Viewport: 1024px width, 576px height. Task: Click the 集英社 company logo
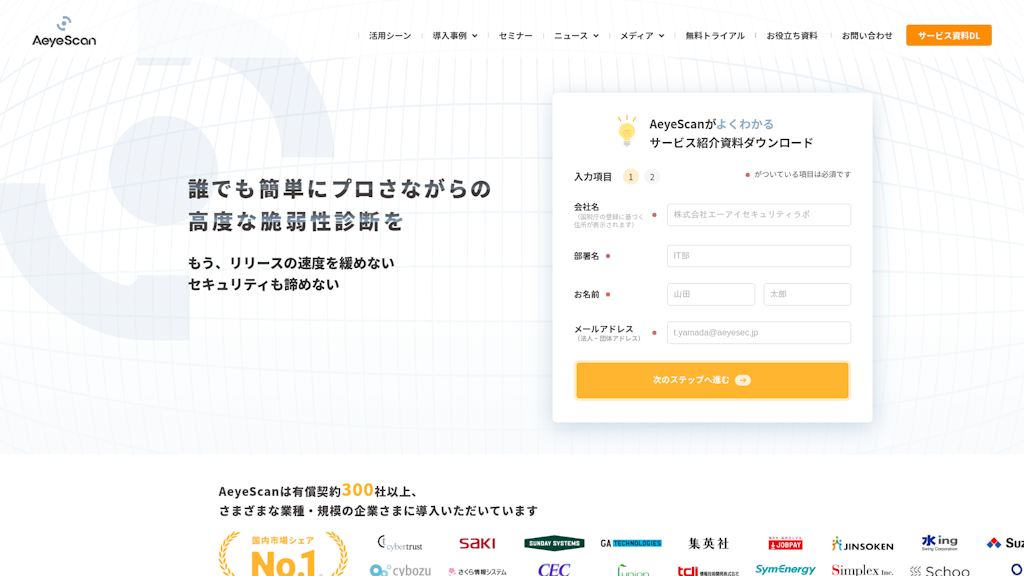pyautogui.click(x=711, y=541)
